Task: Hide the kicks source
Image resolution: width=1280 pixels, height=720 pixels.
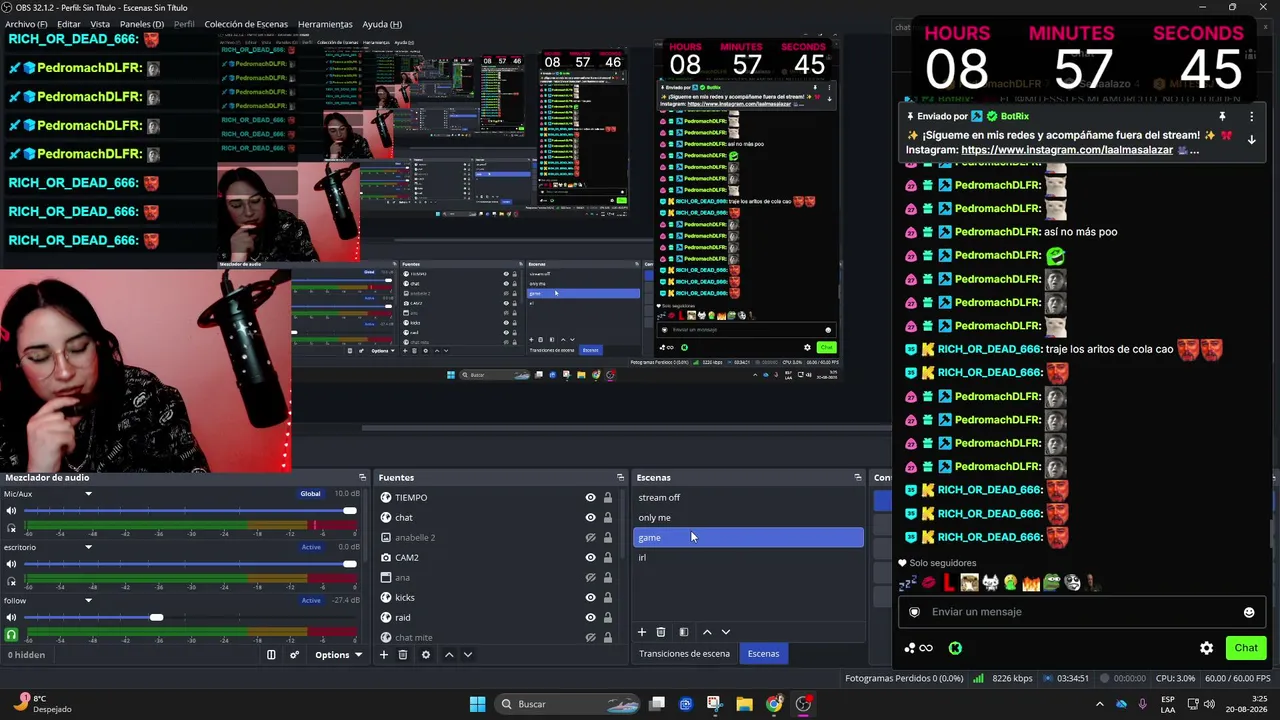Action: [x=590, y=598]
